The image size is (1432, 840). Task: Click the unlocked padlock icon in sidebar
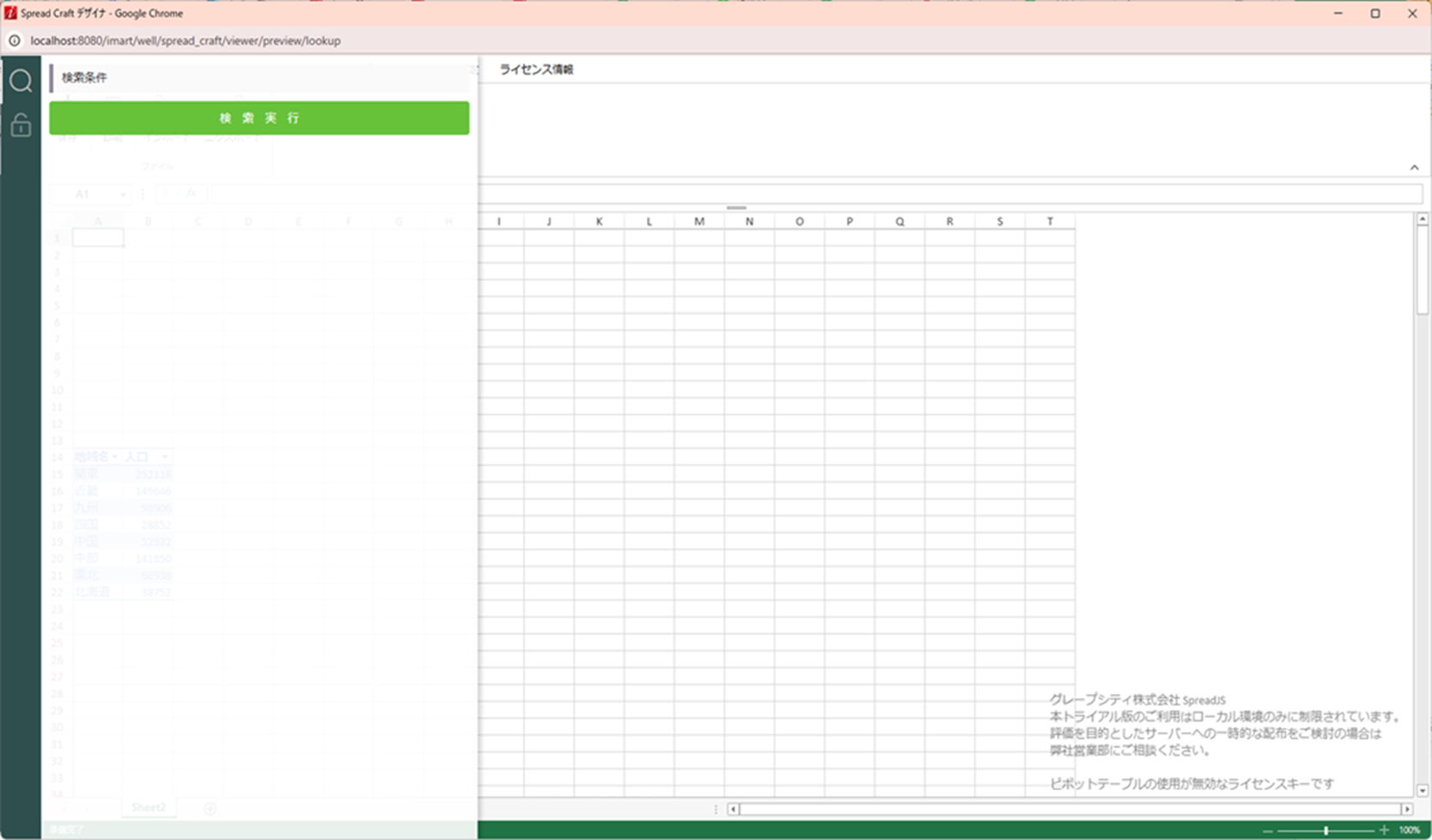(x=21, y=125)
